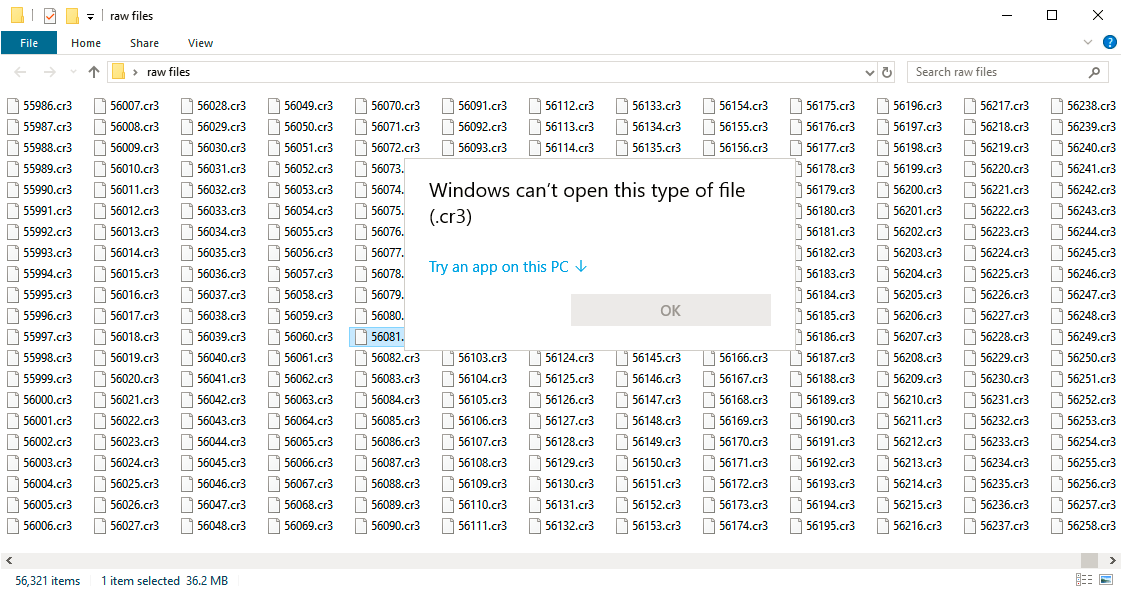Switch to the View tab
The image size is (1122, 593).
(200, 43)
